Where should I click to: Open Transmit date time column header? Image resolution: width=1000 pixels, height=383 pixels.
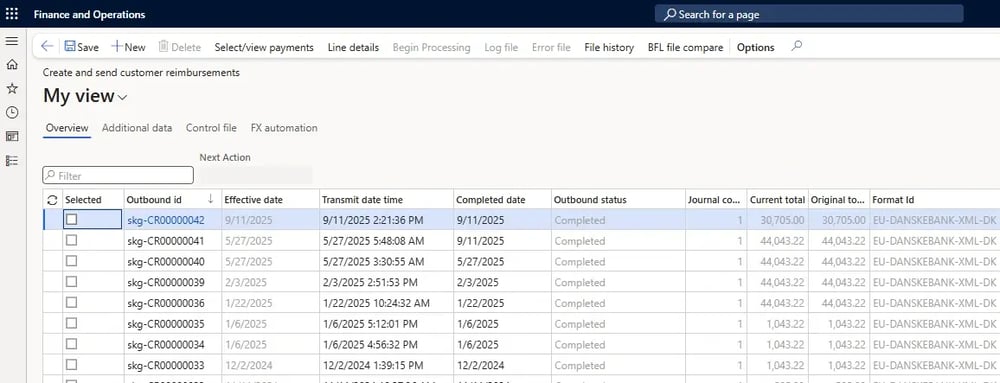(x=386, y=199)
